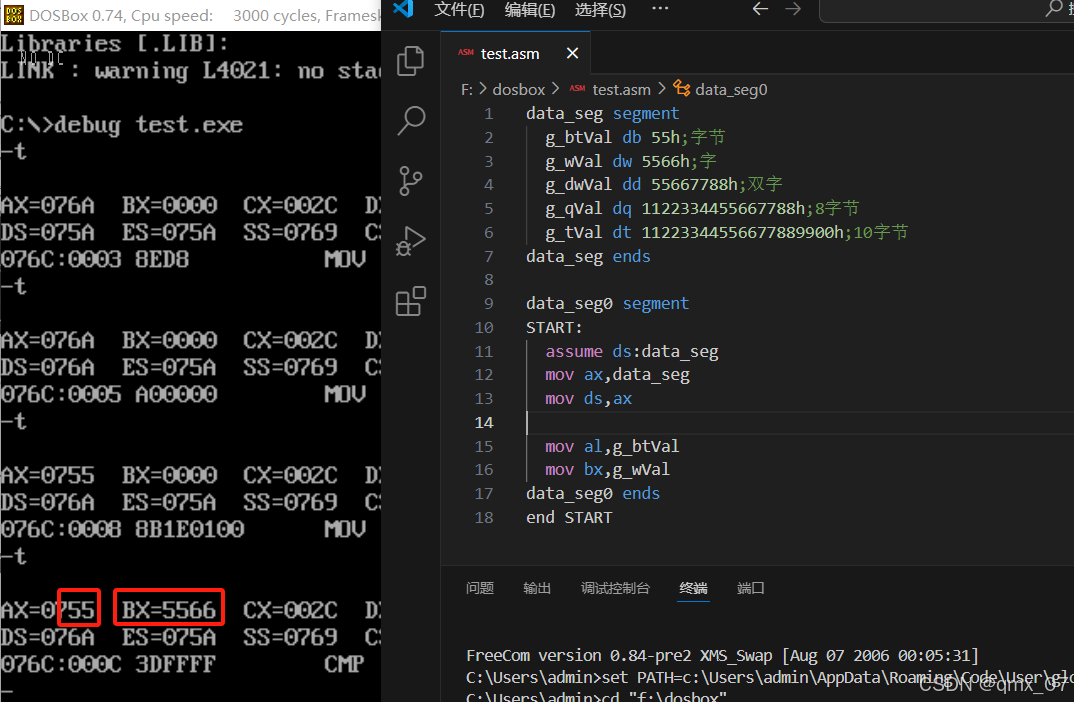Switch to the 端口 panel tab
Screen dimensions: 1074x702
(751, 588)
